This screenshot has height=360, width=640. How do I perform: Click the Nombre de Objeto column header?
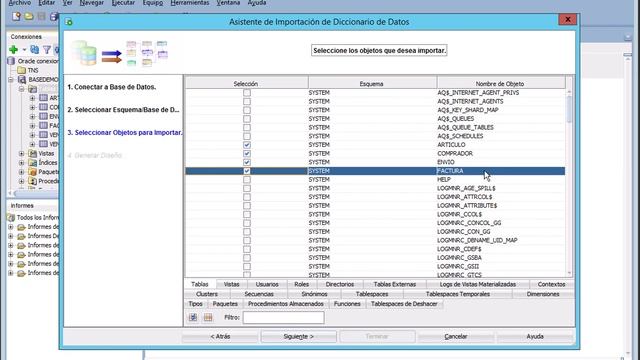coord(501,83)
